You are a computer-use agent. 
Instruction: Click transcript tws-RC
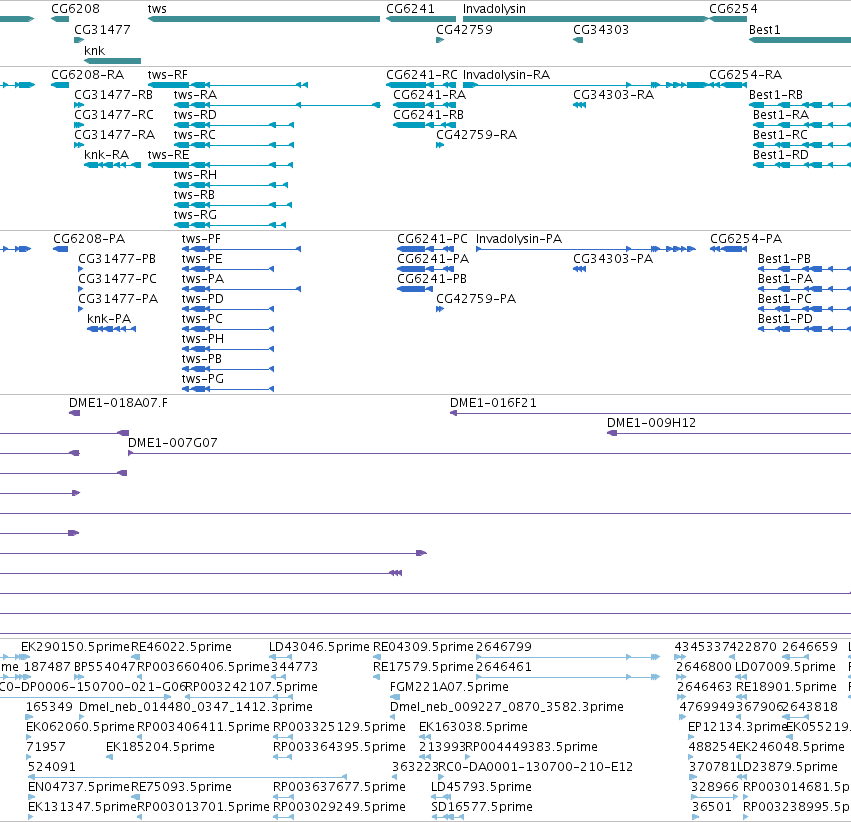click(234, 145)
